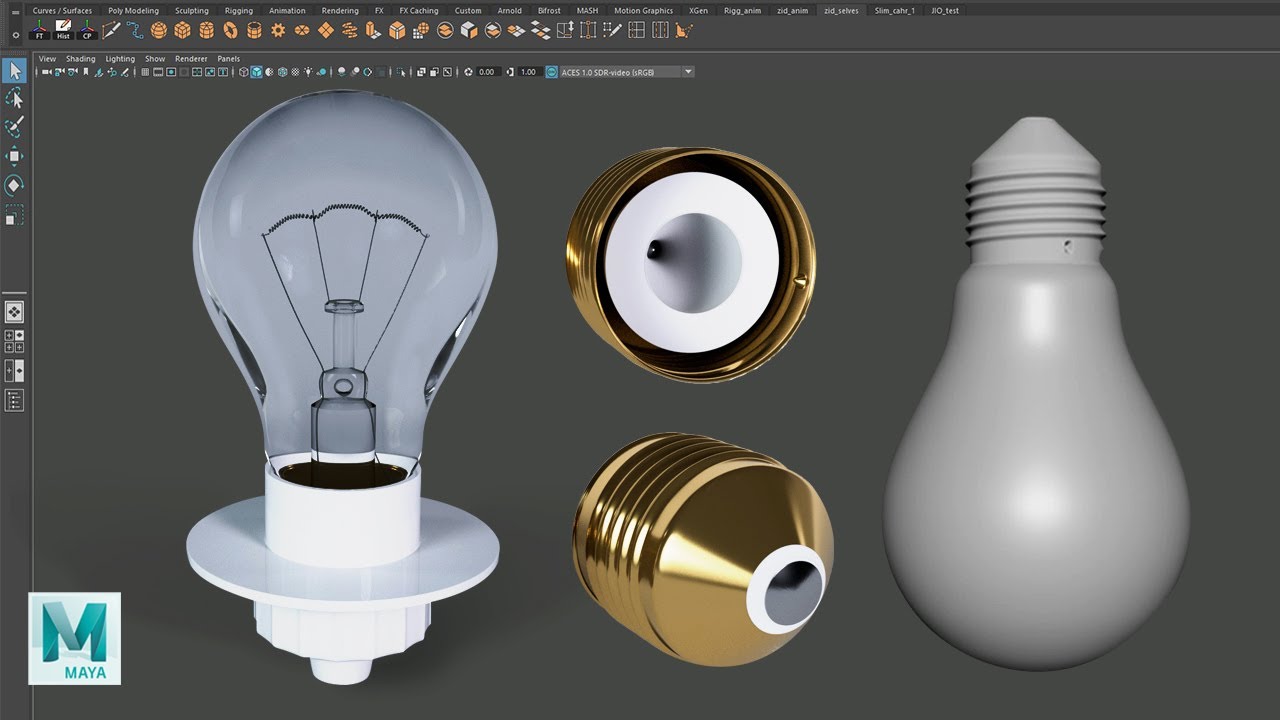Viewport: 1280px width, 720px height.
Task: Open the Outliner from sidebar
Action: pyautogui.click(x=14, y=401)
